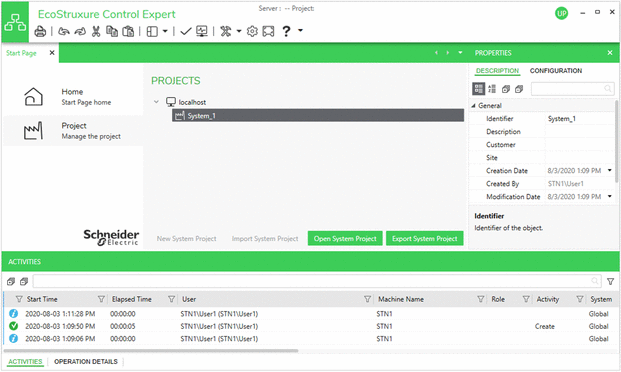Click Export System Project button
621x372 pixels.
tap(425, 238)
